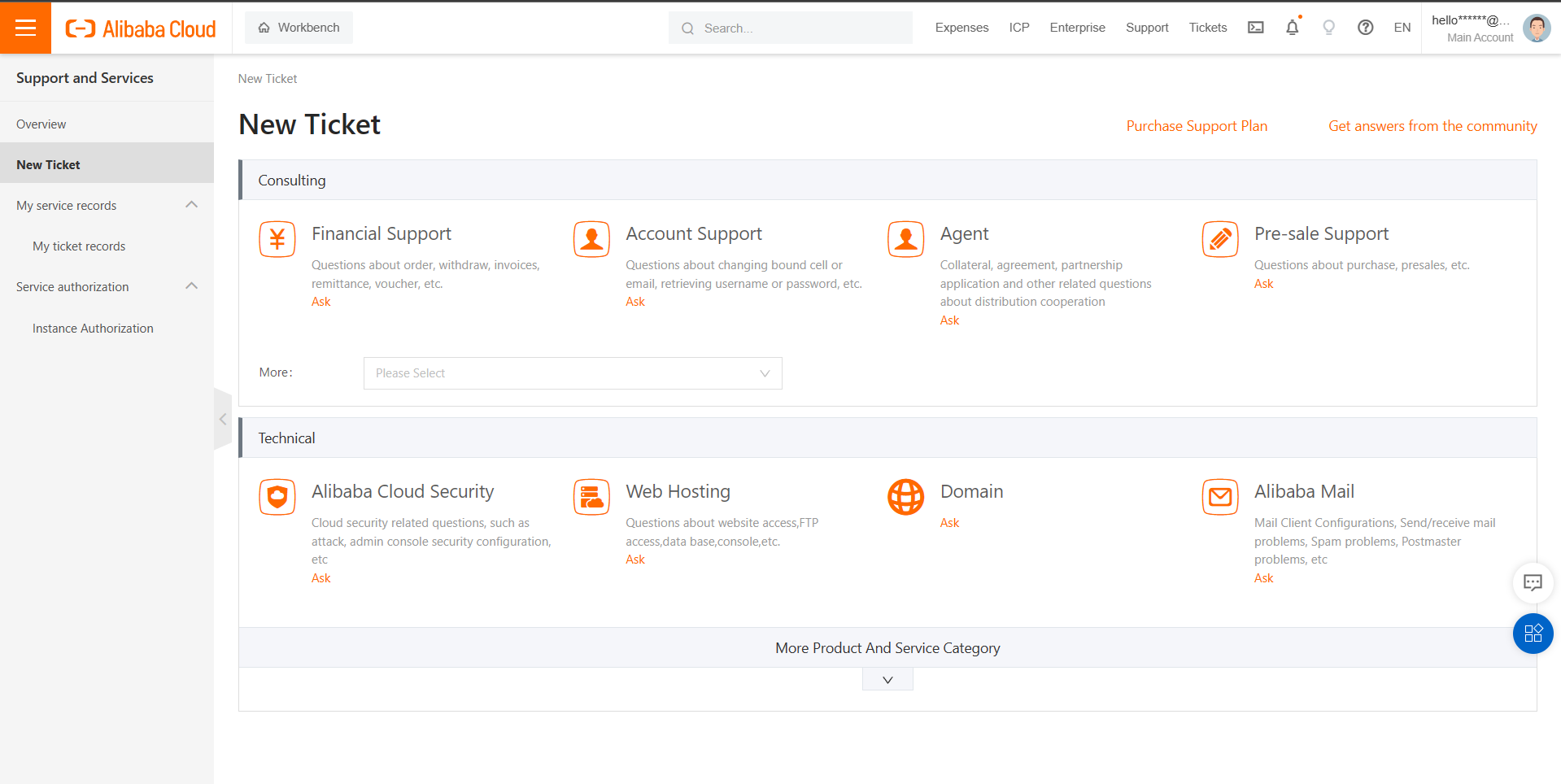Viewport: 1561px width, 784px height.
Task: Click the Domain heading
Action: (971, 491)
